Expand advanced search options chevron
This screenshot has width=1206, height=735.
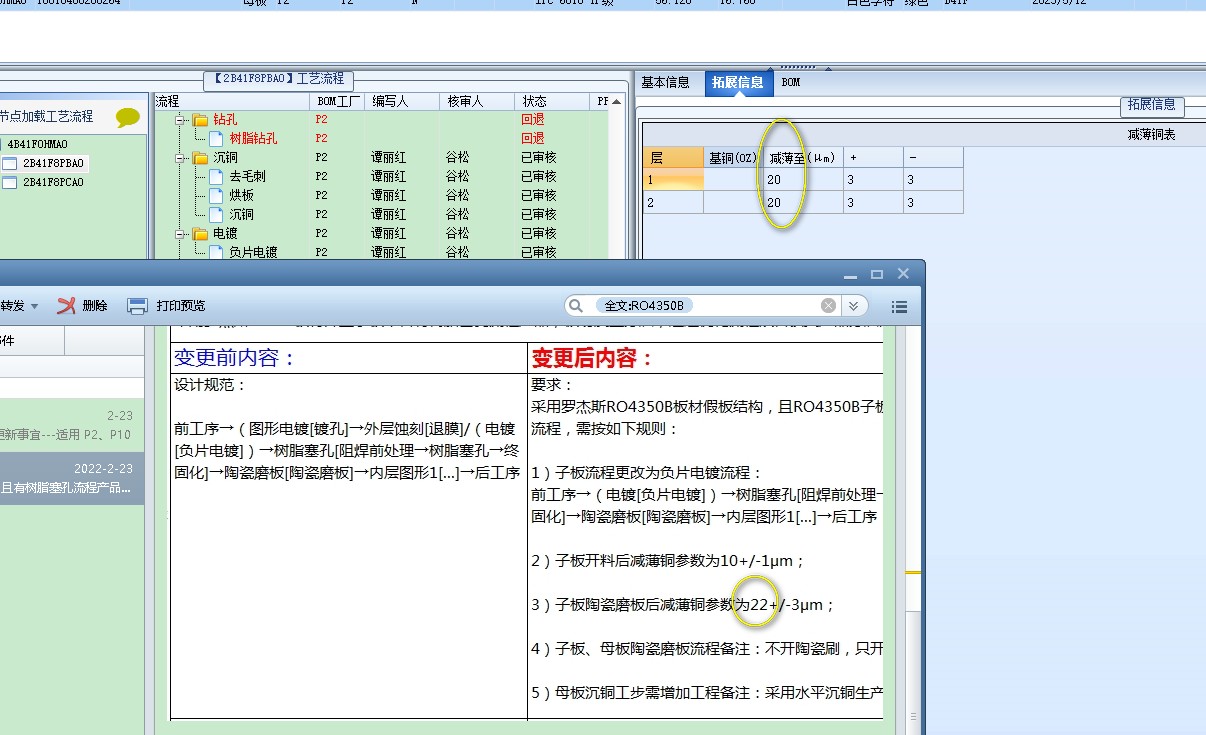854,306
